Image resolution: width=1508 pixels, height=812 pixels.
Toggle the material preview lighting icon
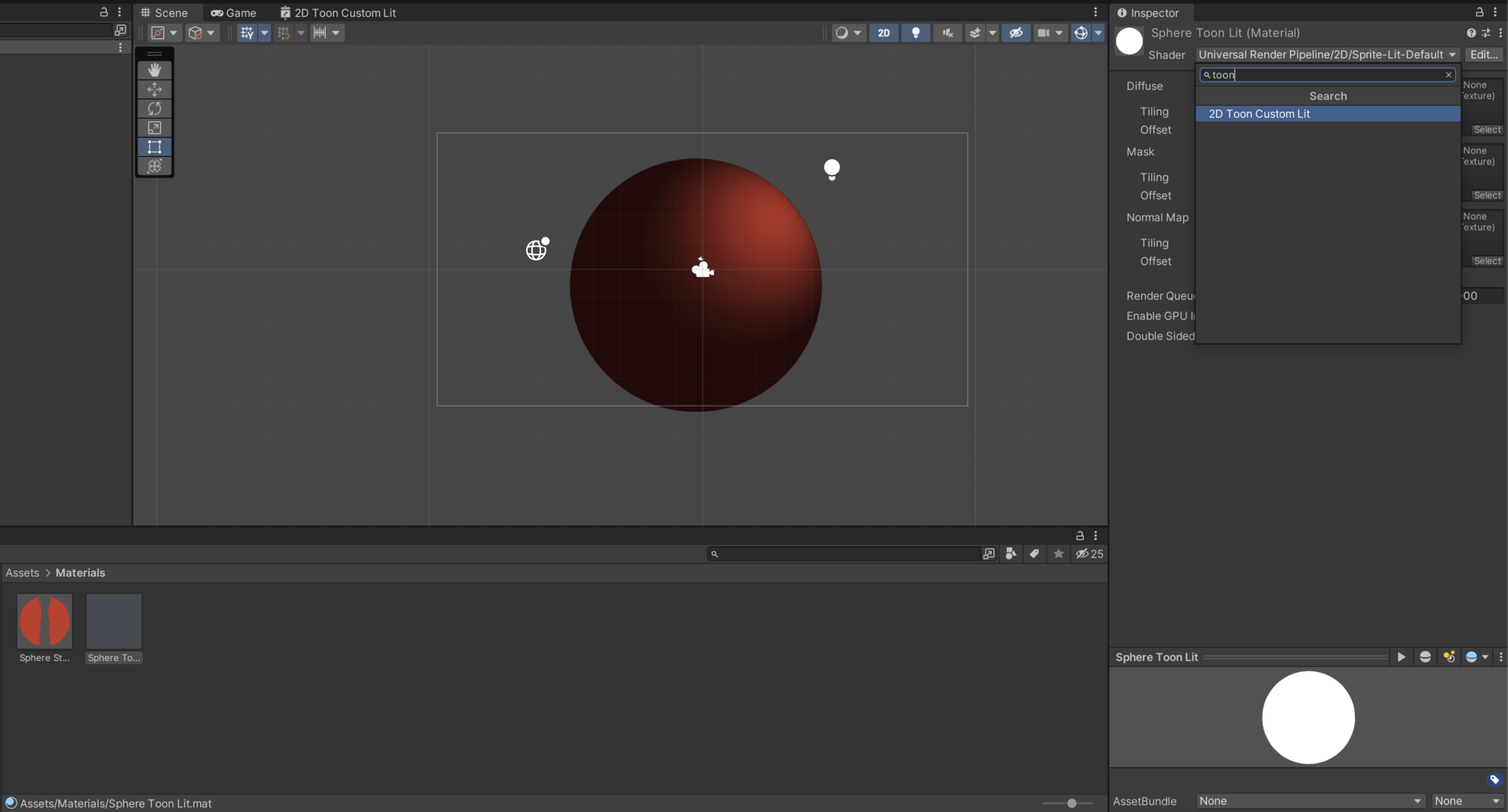click(1448, 657)
